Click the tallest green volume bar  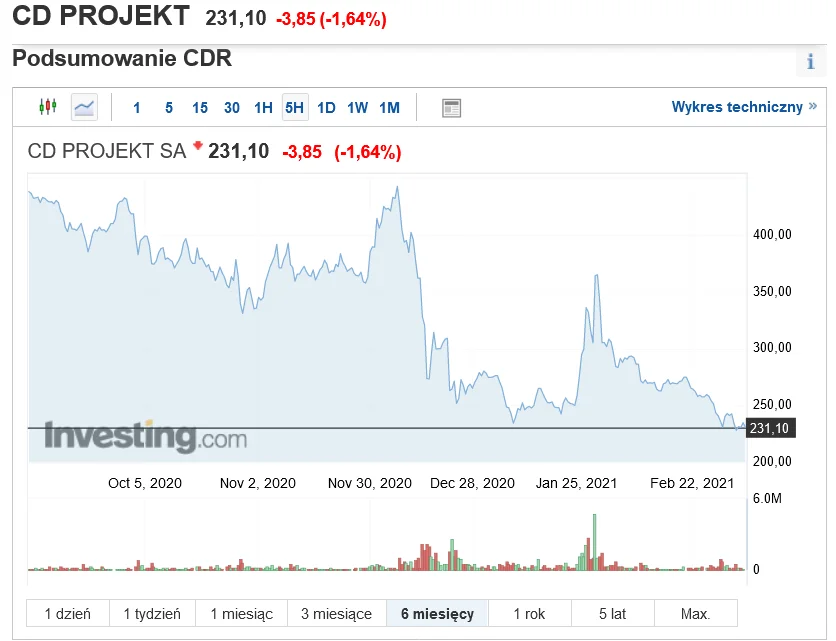594,542
